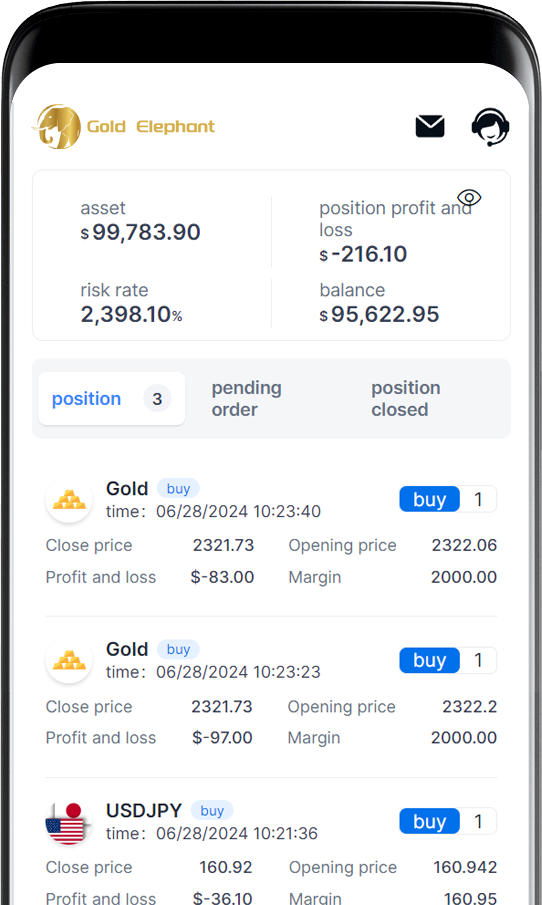This screenshot has height=905, width=542.
Task: Tap small buy tag beside USDJPY name
Action: [x=212, y=811]
